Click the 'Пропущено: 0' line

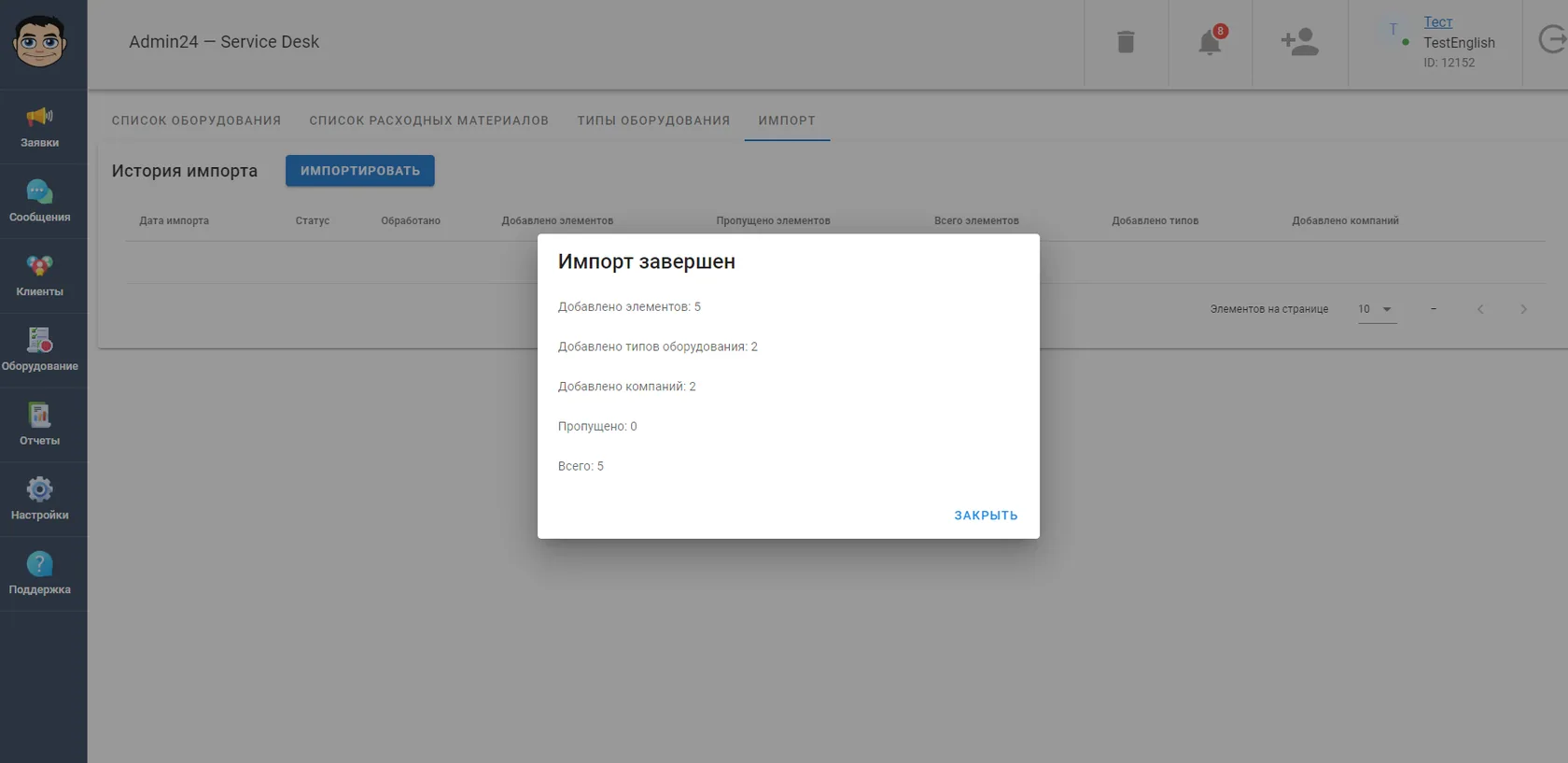coord(597,427)
